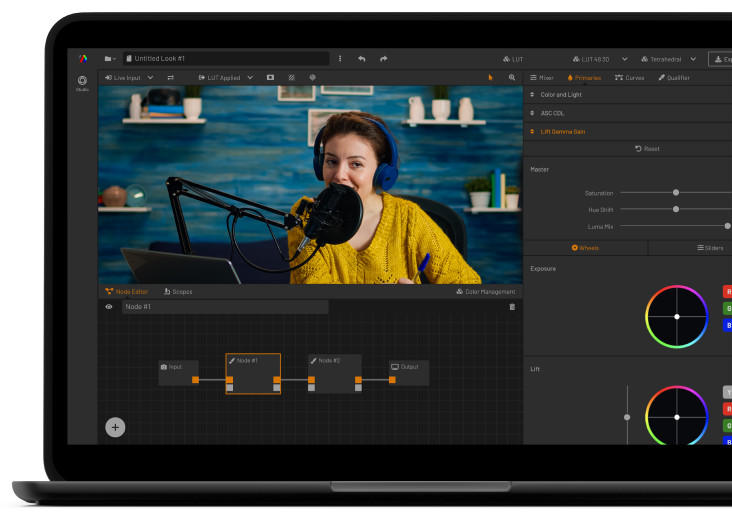Viewport: 732px width, 520px height.
Task: Click the colorful app logo icon
Action: click(83, 58)
